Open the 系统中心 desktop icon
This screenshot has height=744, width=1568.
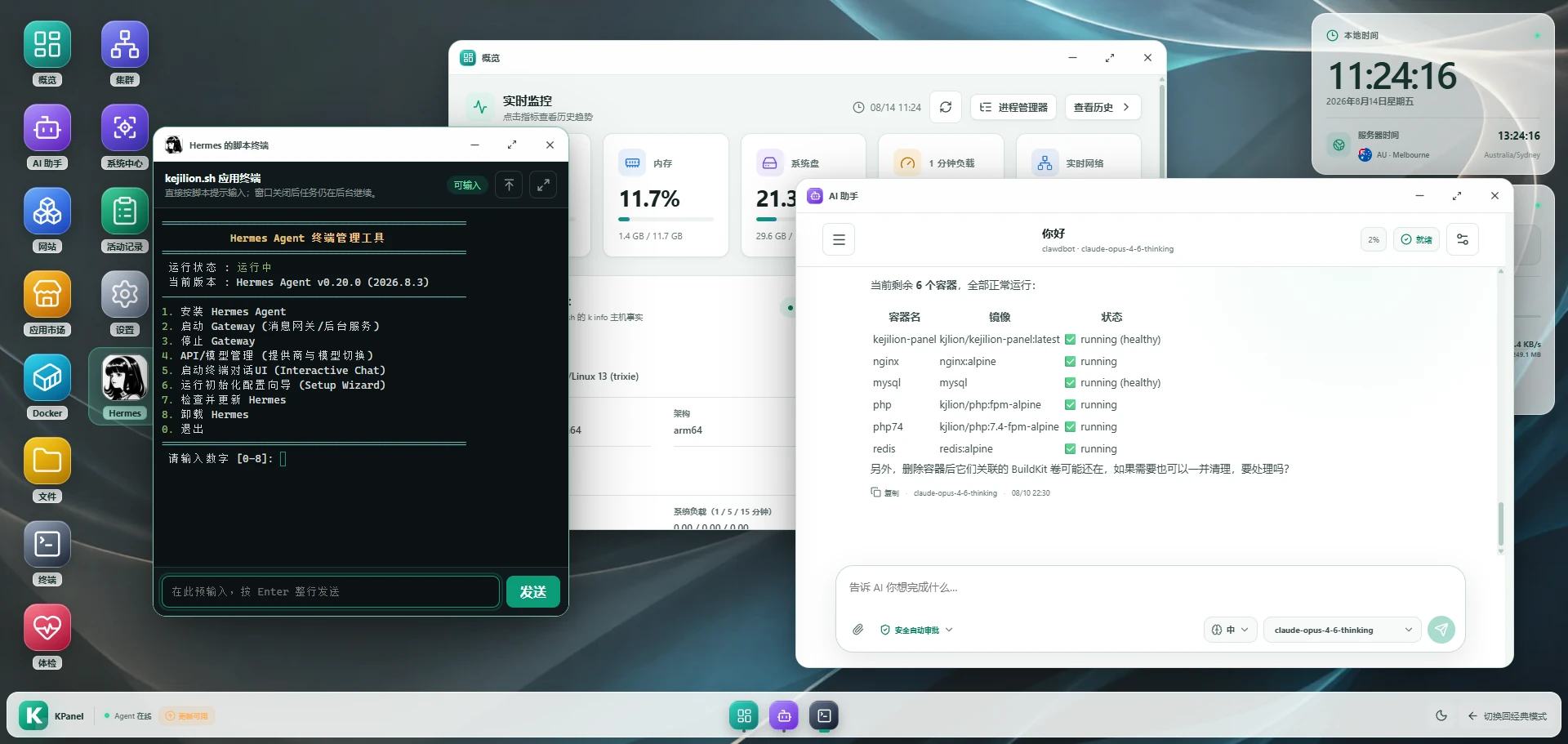click(125, 136)
